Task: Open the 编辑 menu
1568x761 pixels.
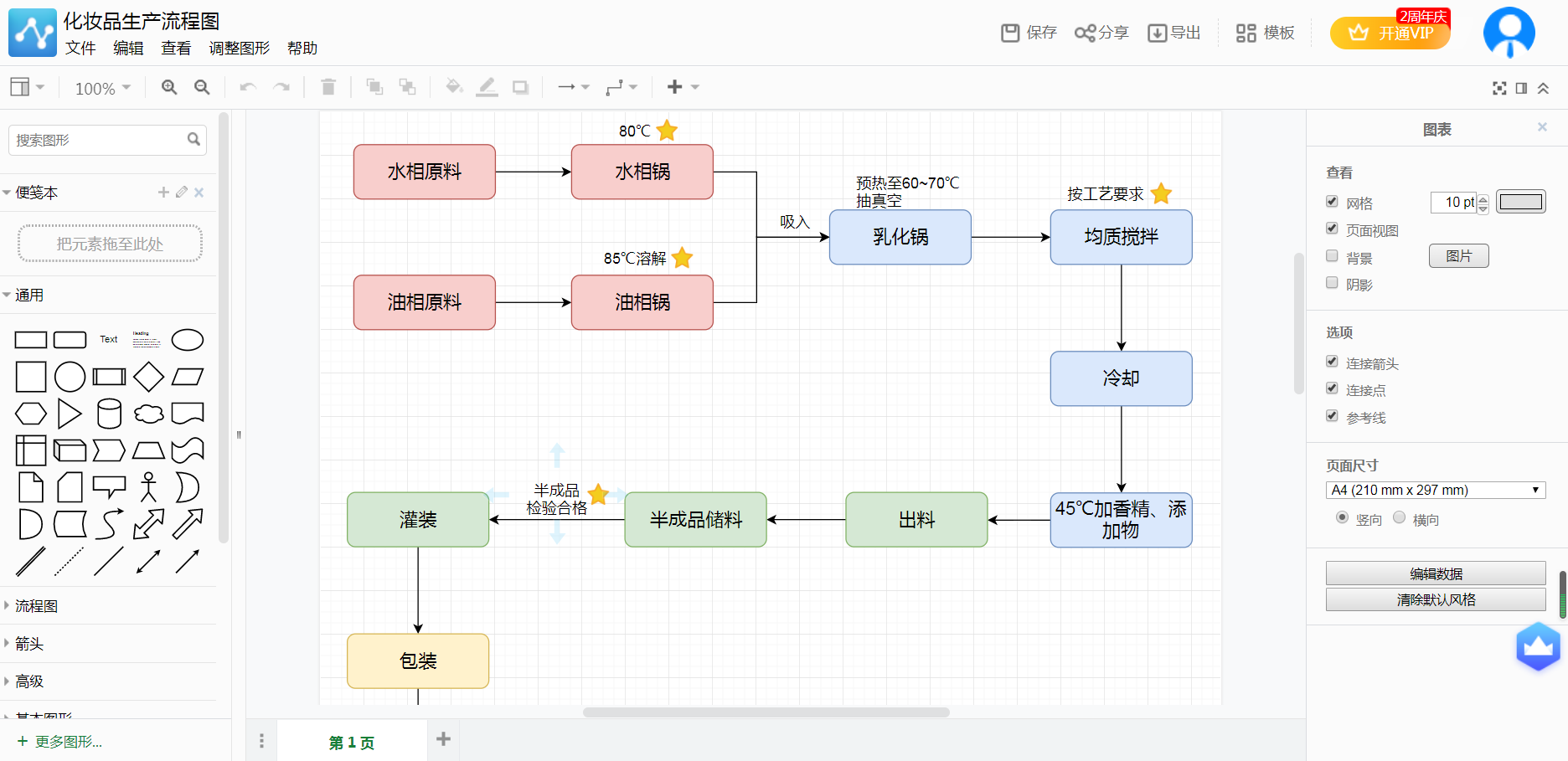Action: pyautogui.click(x=128, y=49)
